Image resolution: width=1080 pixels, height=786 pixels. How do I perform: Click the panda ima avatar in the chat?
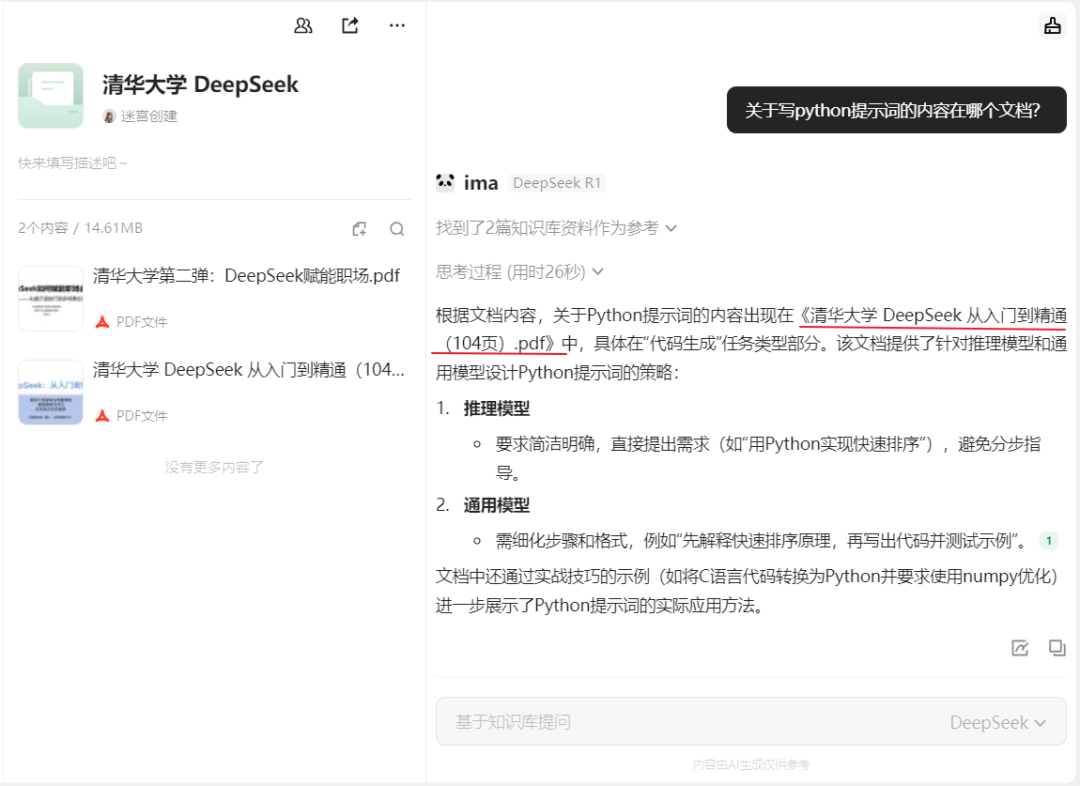pyautogui.click(x=448, y=182)
